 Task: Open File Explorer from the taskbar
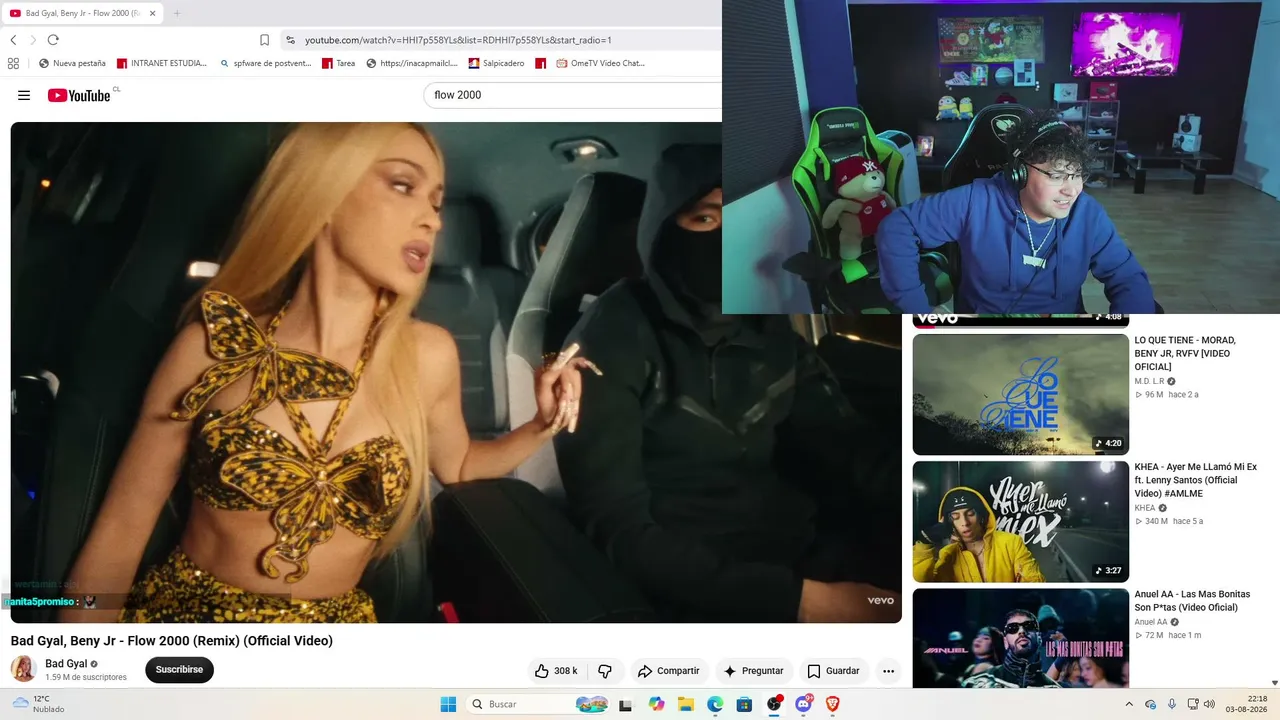coord(686,704)
